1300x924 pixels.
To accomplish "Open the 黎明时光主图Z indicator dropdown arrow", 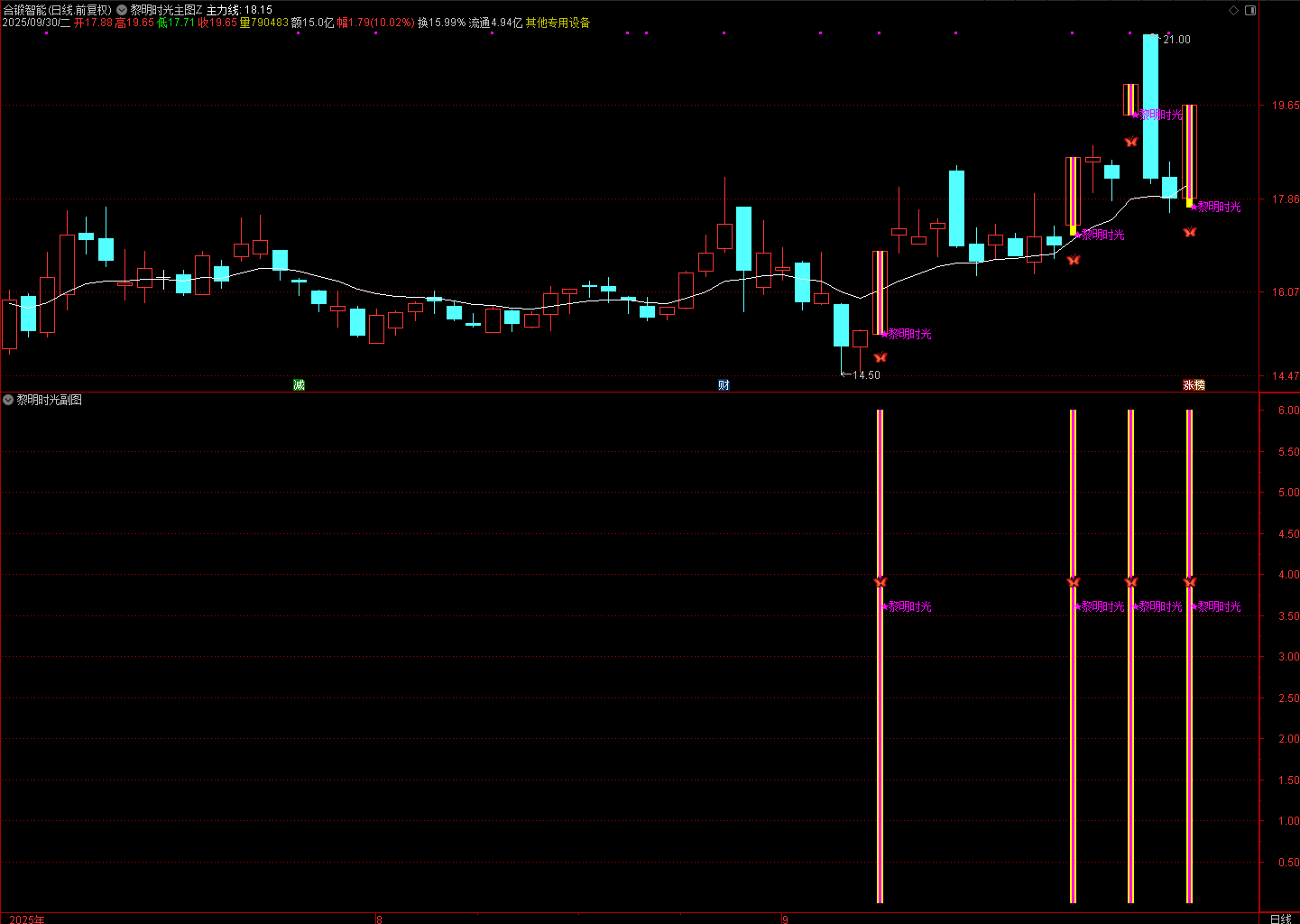I will click(122, 10).
